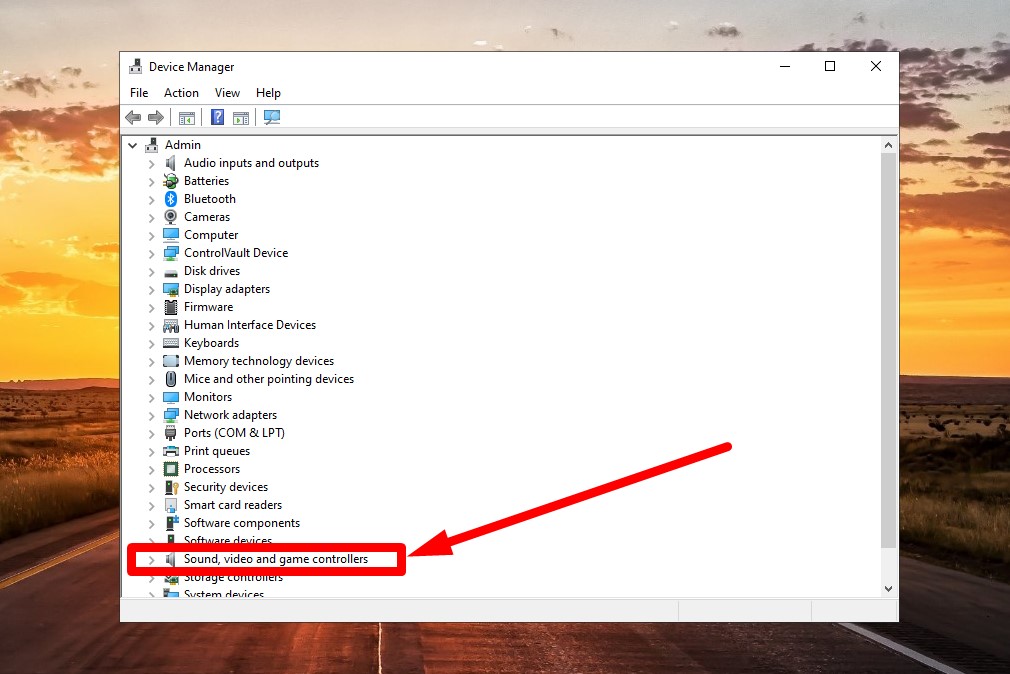Click the ControlVault Device icon

[x=171, y=253]
